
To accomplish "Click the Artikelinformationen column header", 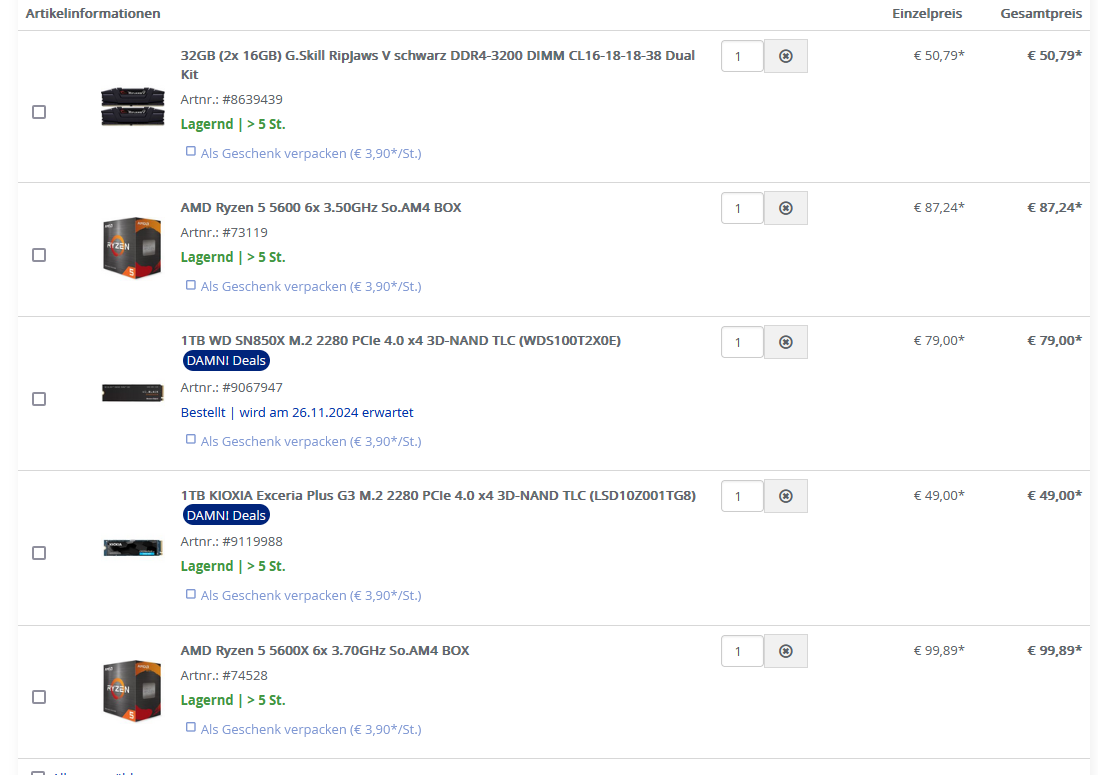I will [93, 13].
